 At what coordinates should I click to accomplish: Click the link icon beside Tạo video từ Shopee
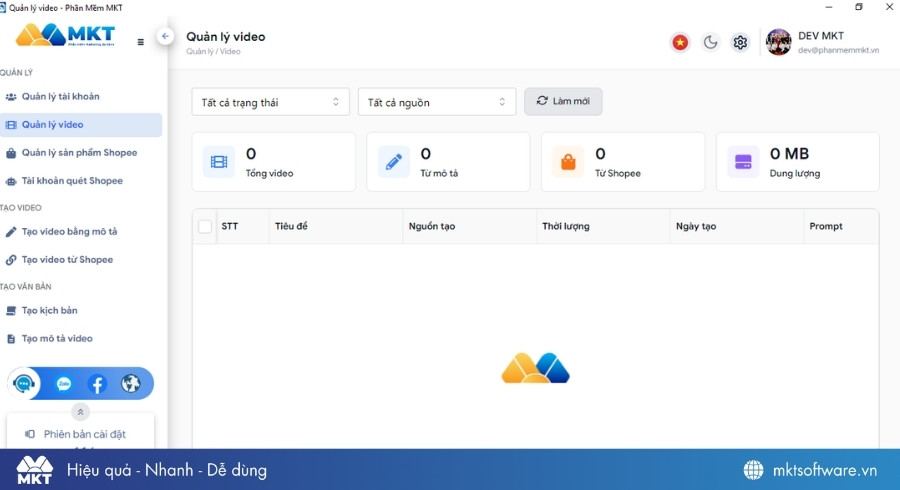pos(11,260)
